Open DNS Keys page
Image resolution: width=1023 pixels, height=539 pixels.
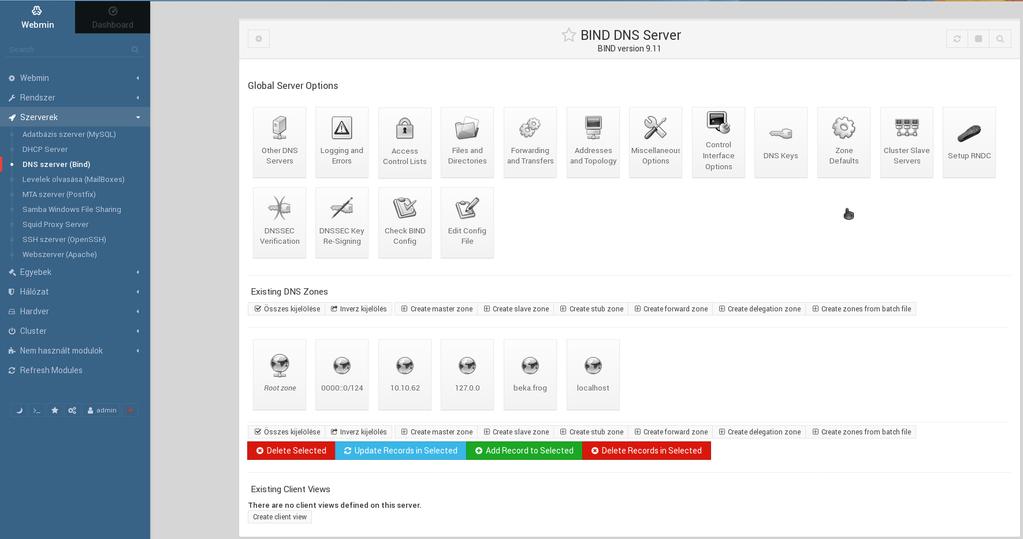pos(781,142)
